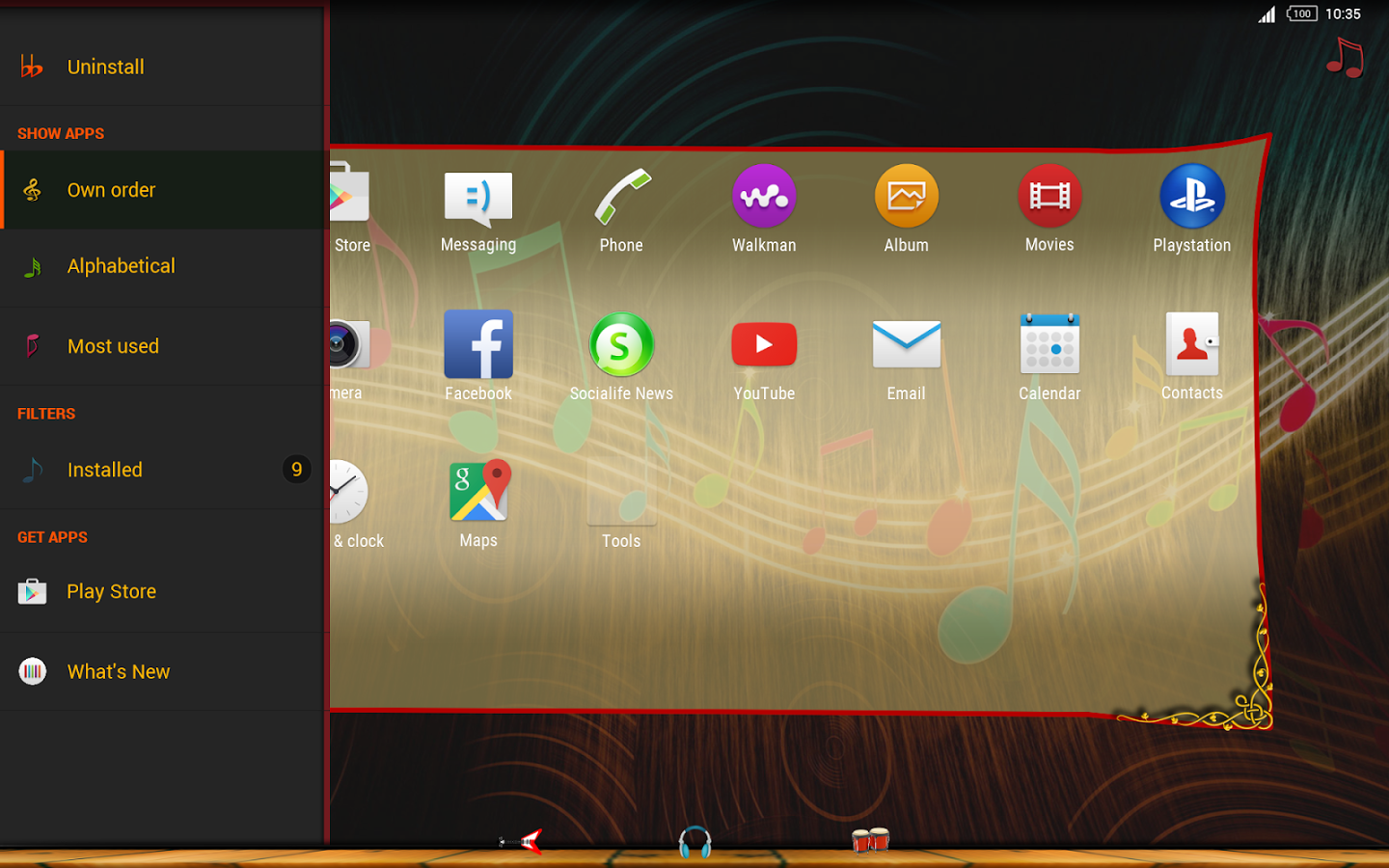Sort apps by Alphabetical order
The width and height of the screenshot is (1389, 868).
coord(162,266)
